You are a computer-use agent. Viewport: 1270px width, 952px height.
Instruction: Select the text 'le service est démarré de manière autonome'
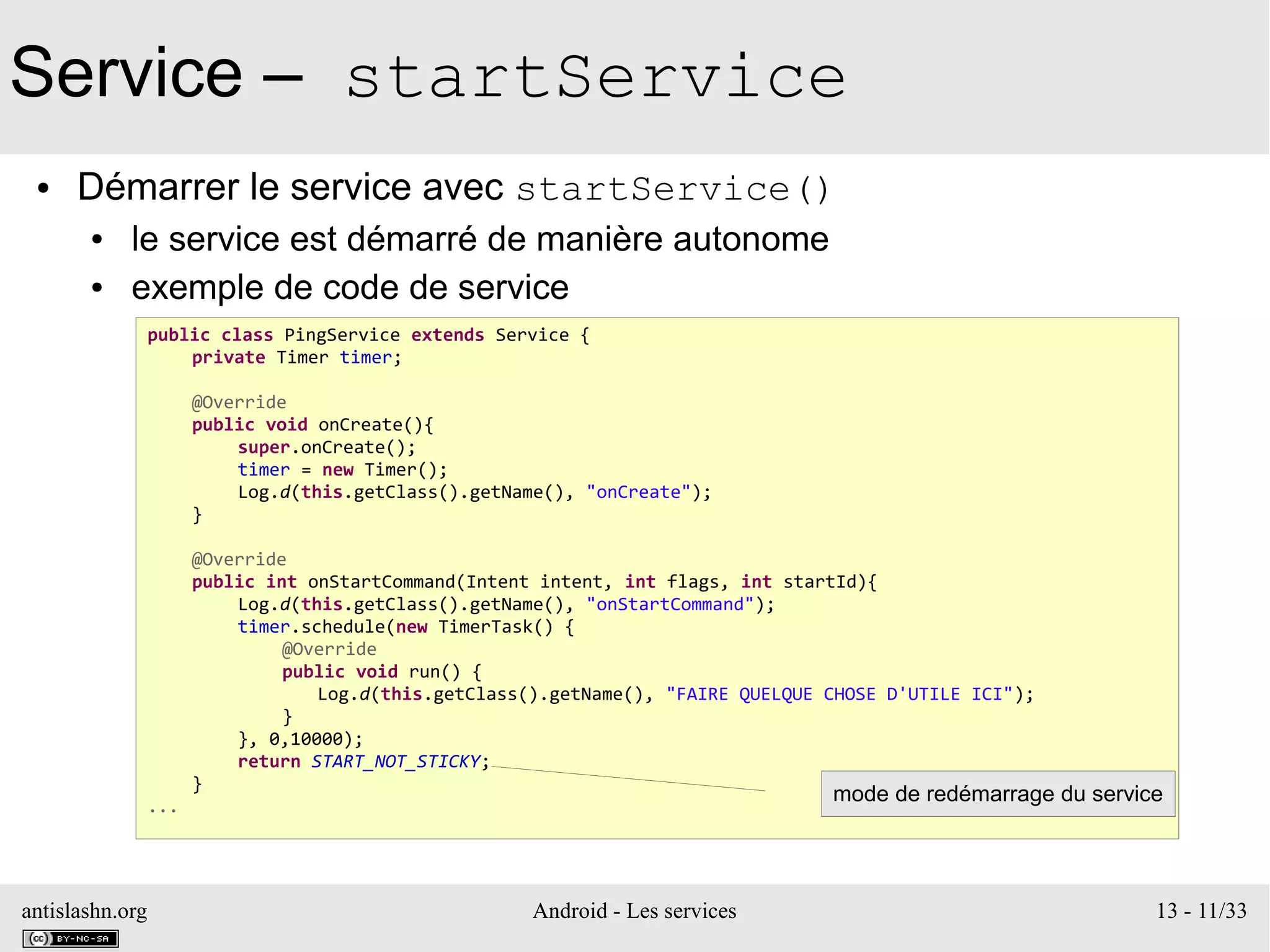[x=480, y=239]
